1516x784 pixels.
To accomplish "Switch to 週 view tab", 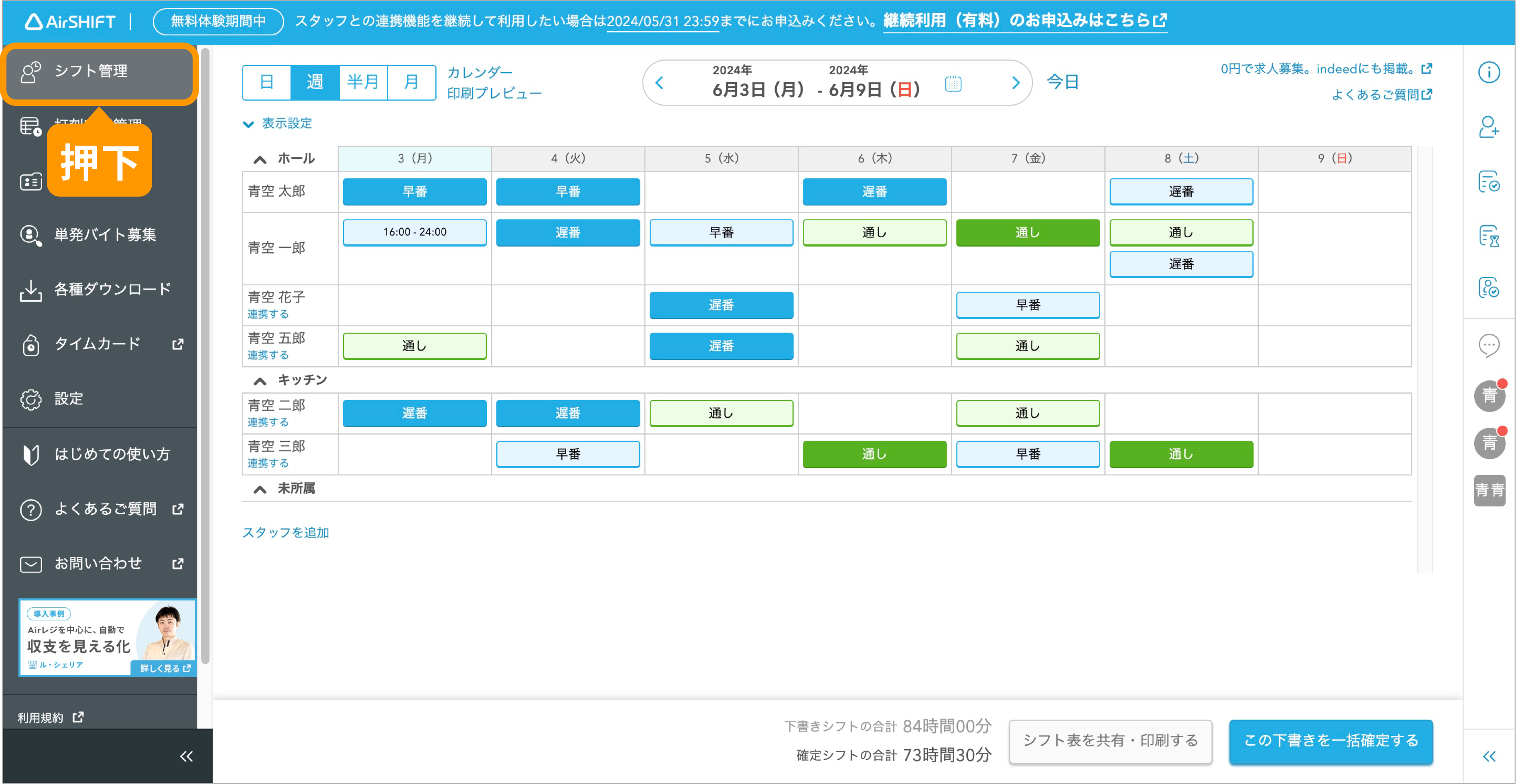I will pyautogui.click(x=315, y=82).
